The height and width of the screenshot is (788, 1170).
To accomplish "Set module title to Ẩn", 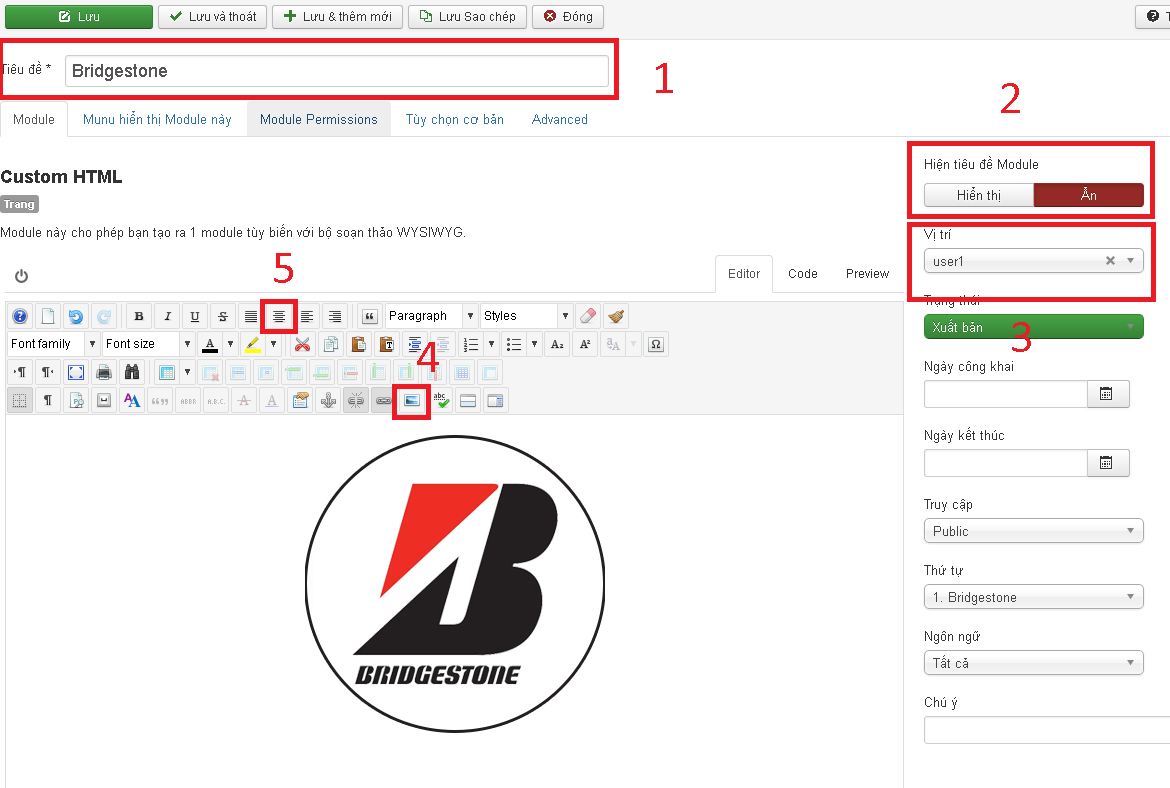I will (x=1089, y=196).
